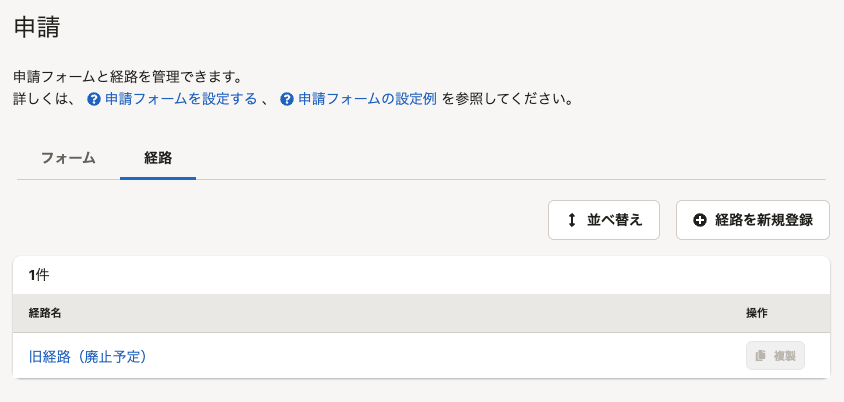Viewport: 844px width, 402px height.
Task: Click the help icon before 申請フォームを設定する
Action: (x=94, y=100)
